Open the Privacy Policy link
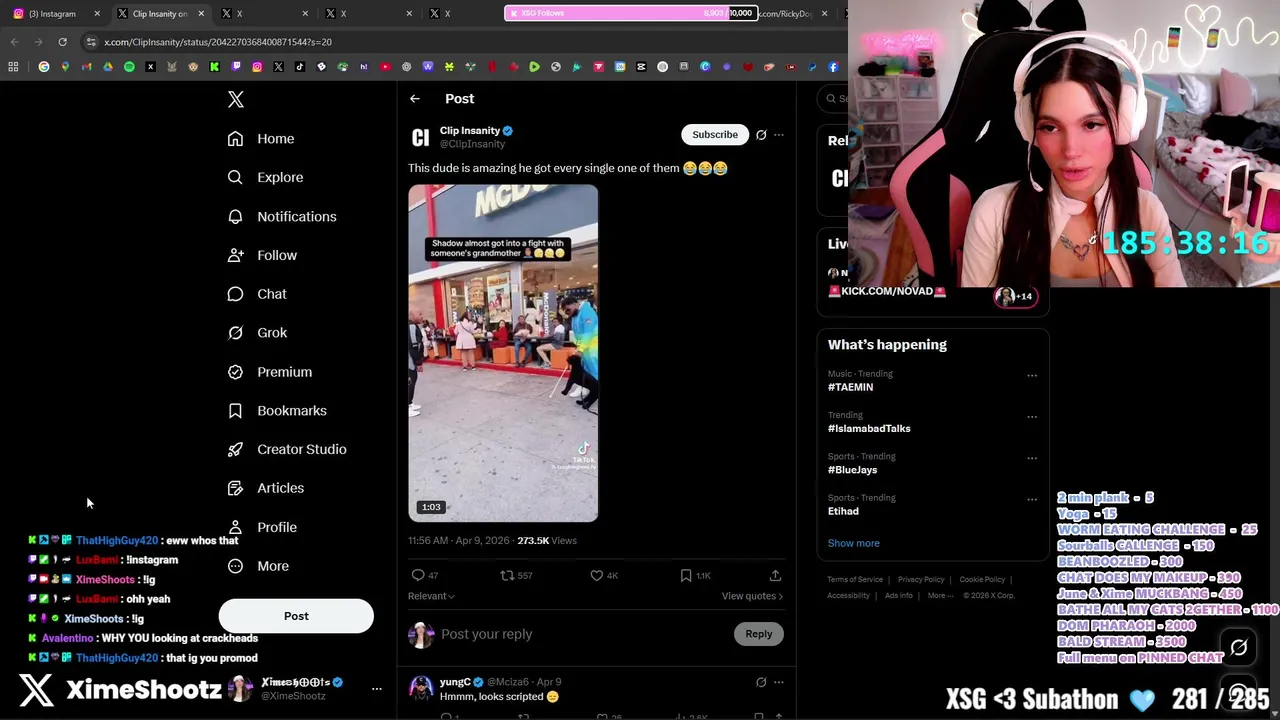Image resolution: width=1280 pixels, height=720 pixels. [921, 579]
